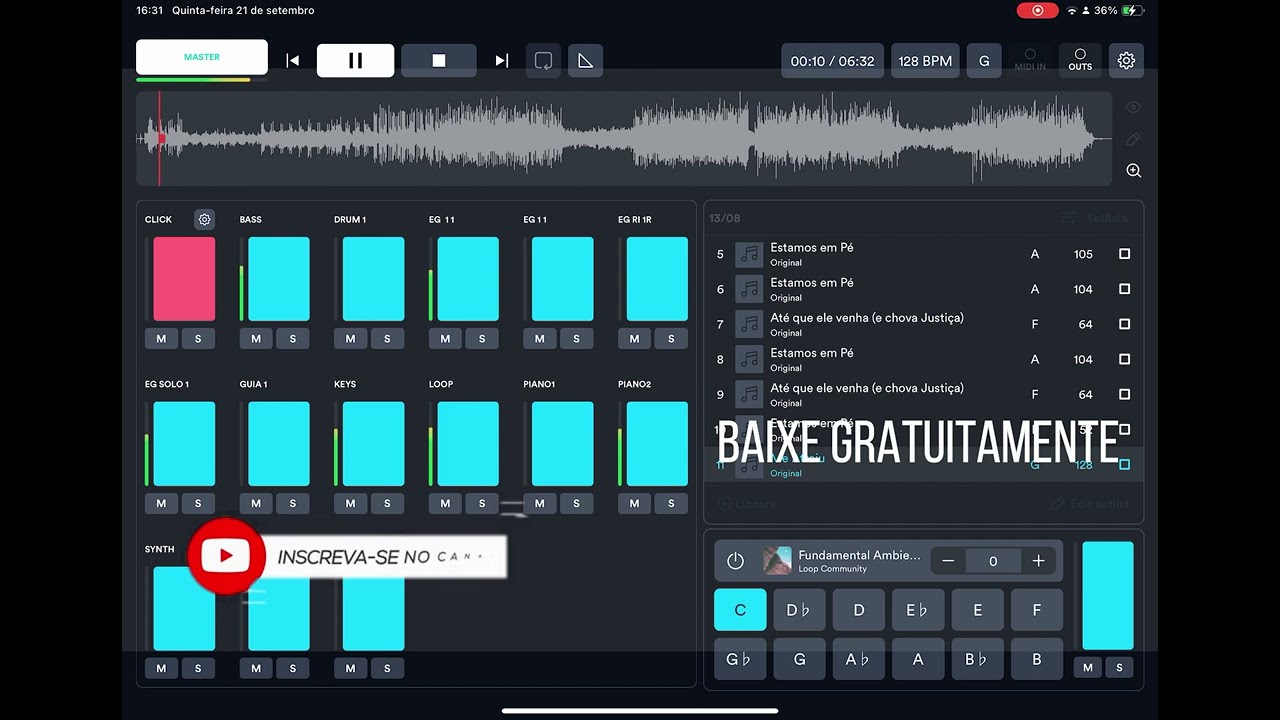Screen dimensions: 1280x720
Task: Mute the EG SOLO 1 track
Action: coord(161,504)
